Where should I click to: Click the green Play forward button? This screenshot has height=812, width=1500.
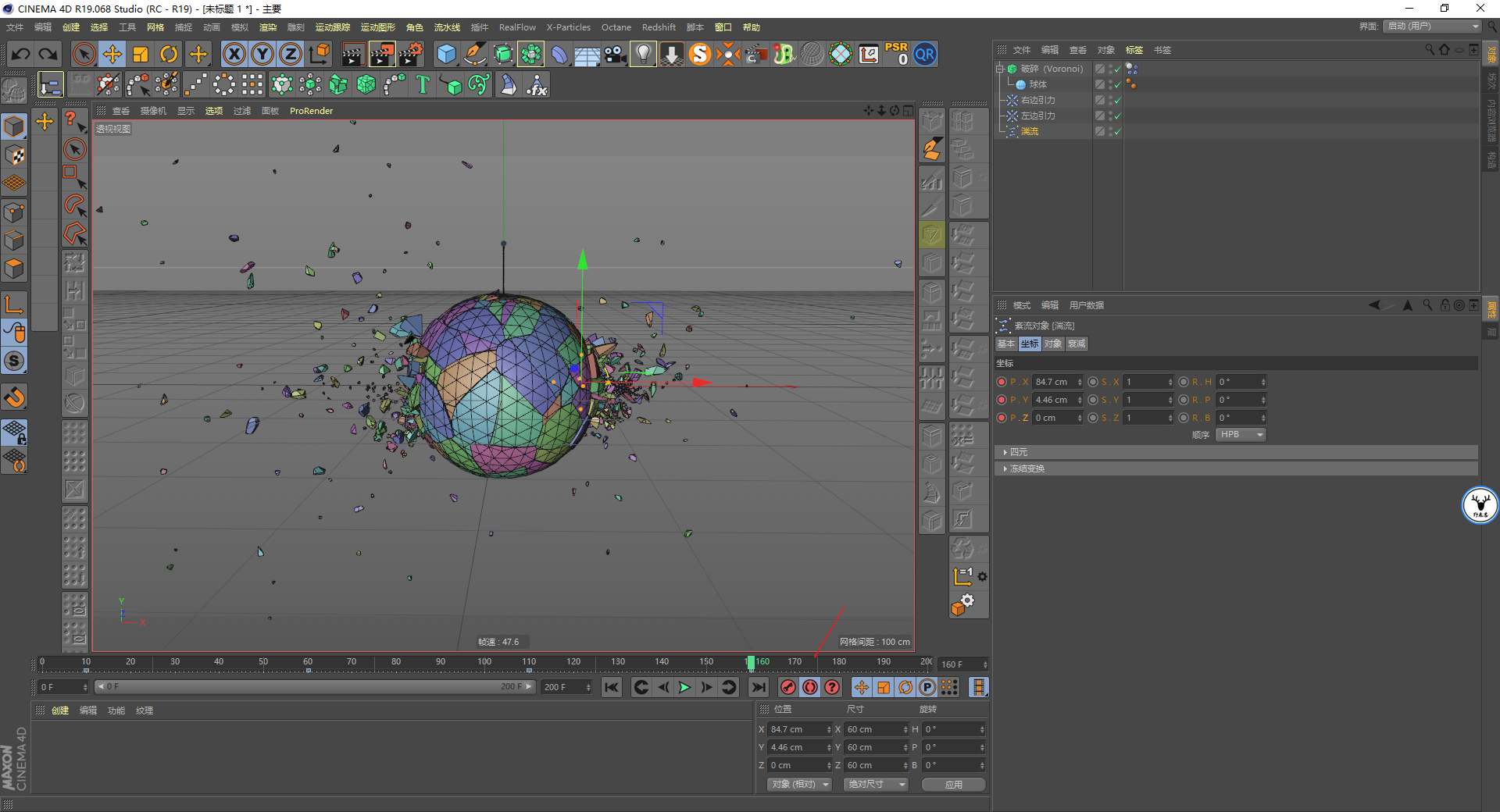(x=684, y=687)
